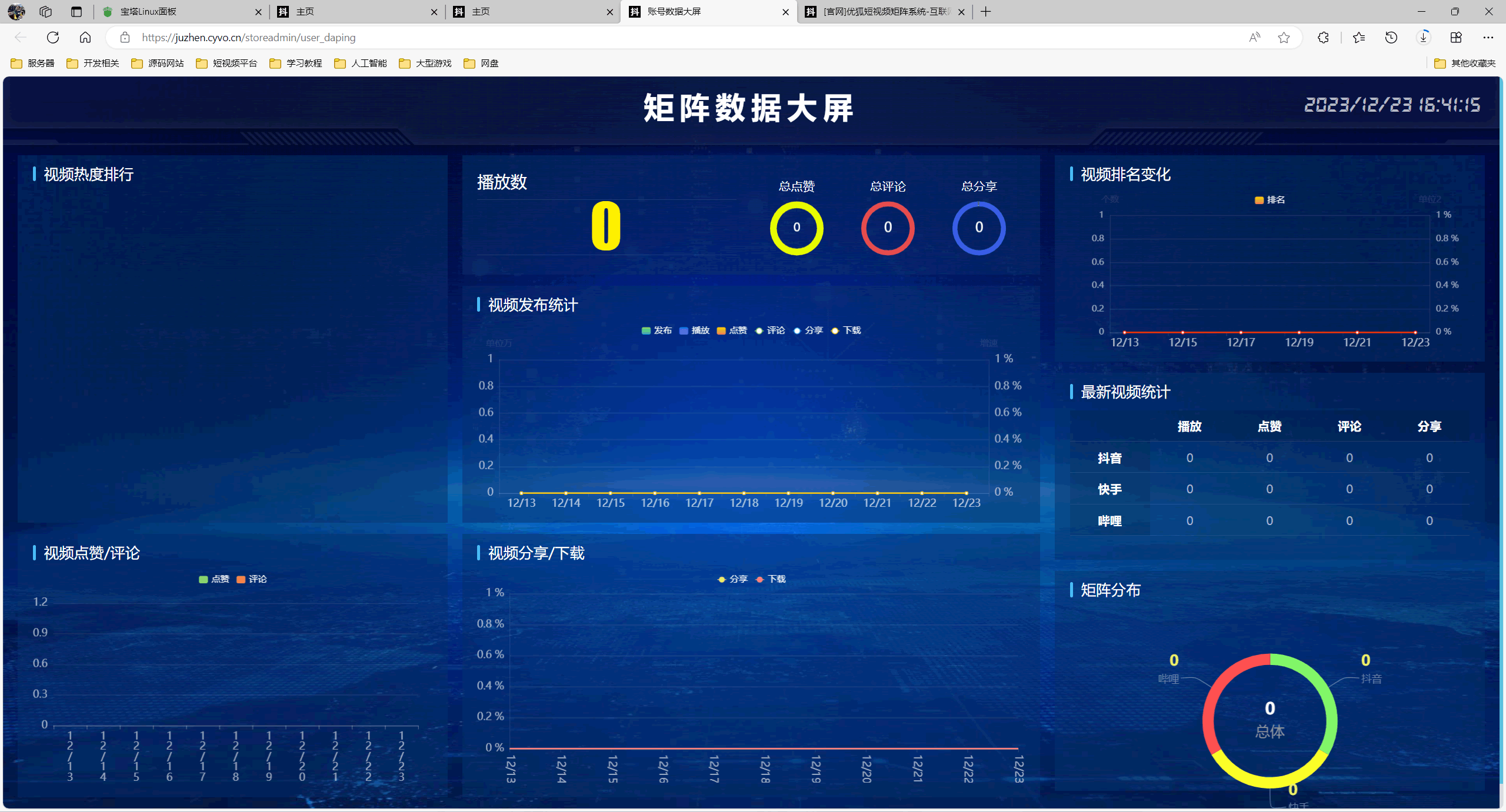Click the 总点赞 yellow ring indicator
Viewport: 1506px width, 812px height.
click(797, 228)
